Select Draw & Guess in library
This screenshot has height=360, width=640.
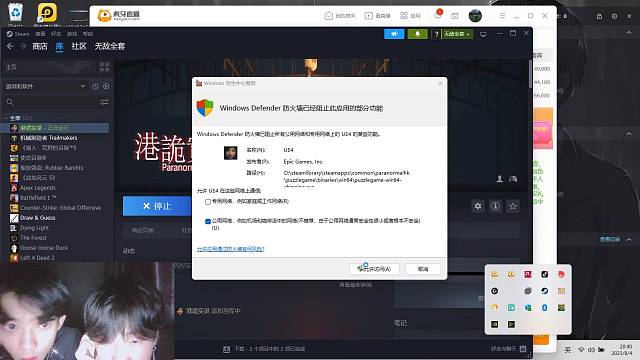55,218
